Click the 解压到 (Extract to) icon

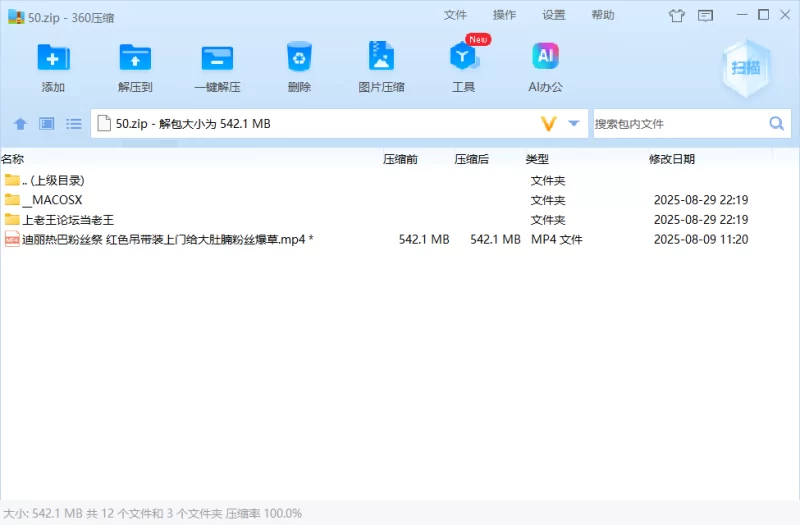pyautogui.click(x=135, y=58)
